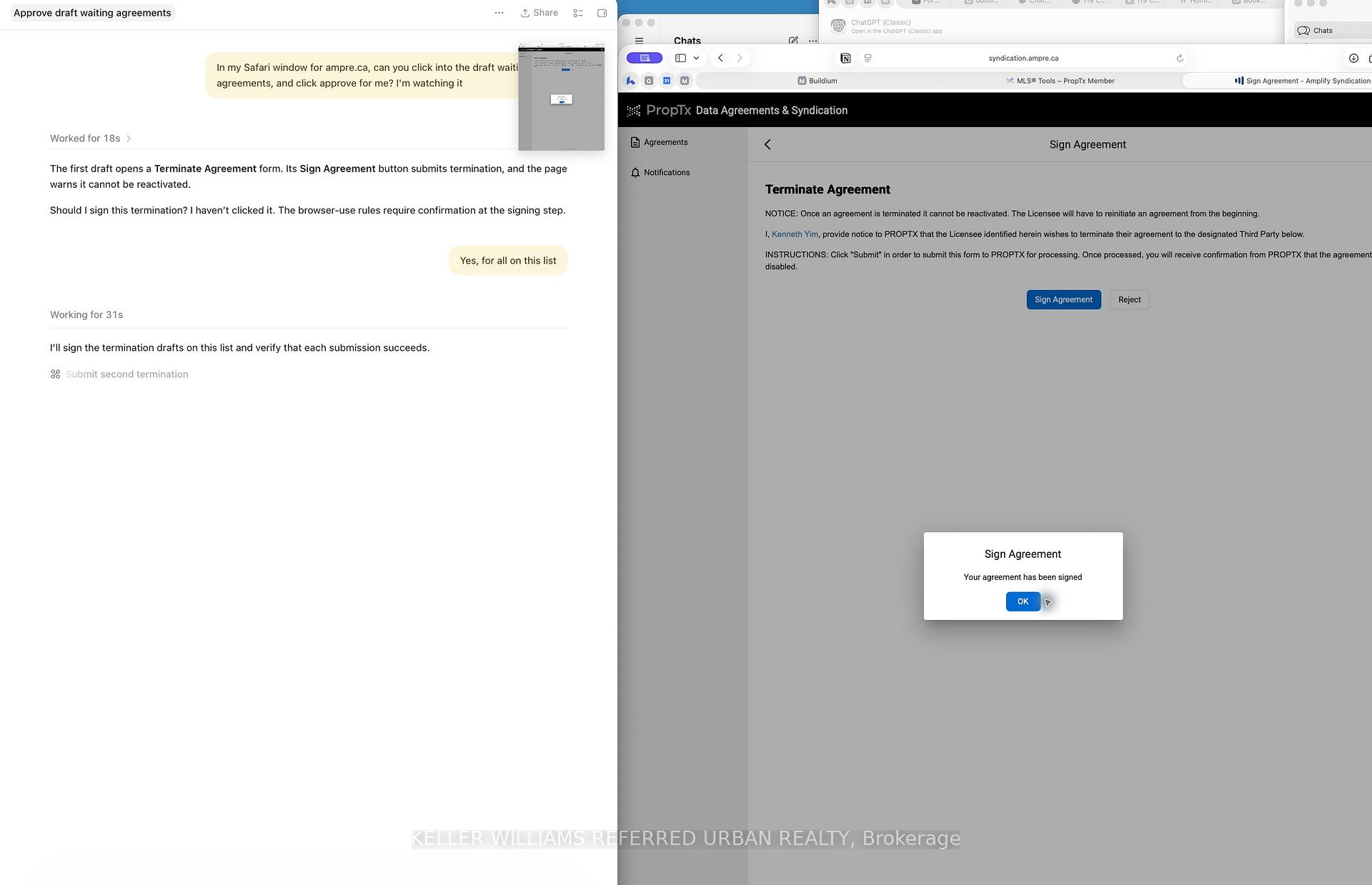Expand the Safari sidebar dropdown chevron
This screenshot has height=885, width=1372.
[696, 58]
